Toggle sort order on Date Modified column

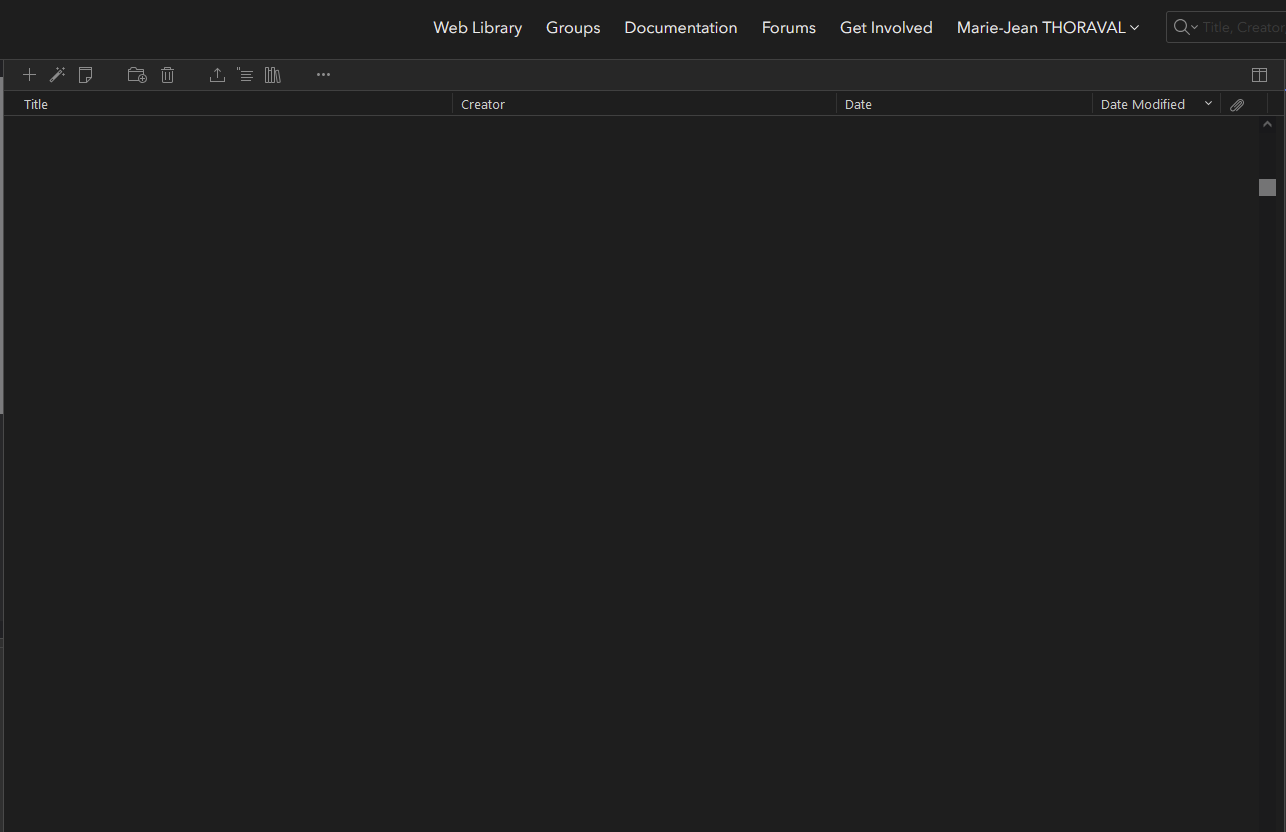[x=1156, y=104]
